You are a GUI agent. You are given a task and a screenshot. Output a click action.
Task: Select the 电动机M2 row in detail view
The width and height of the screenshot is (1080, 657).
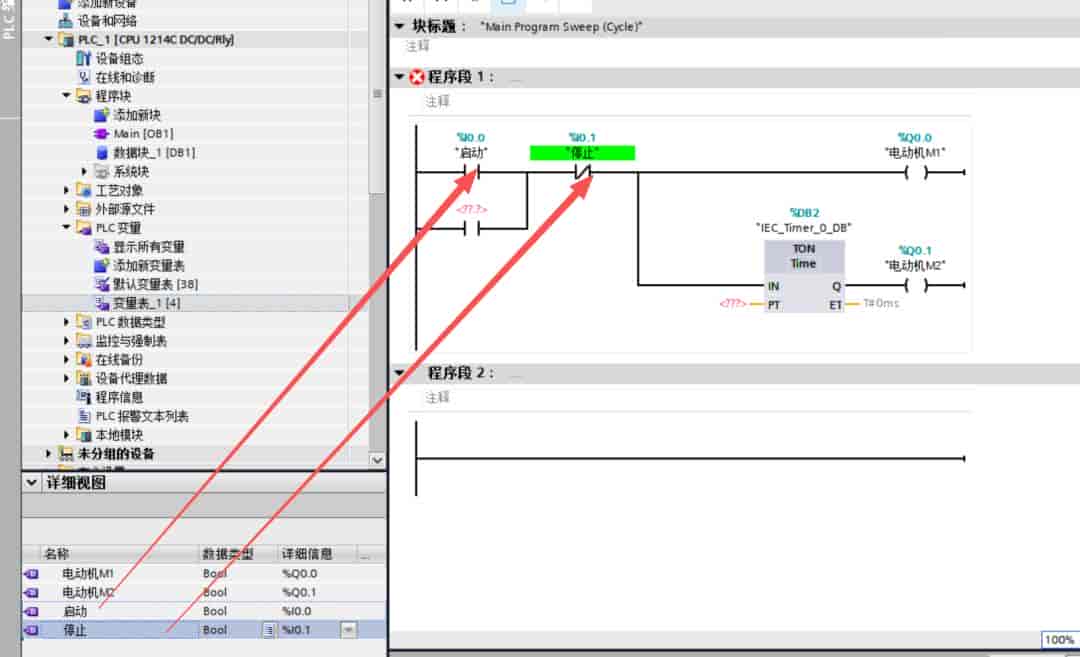coord(204,592)
